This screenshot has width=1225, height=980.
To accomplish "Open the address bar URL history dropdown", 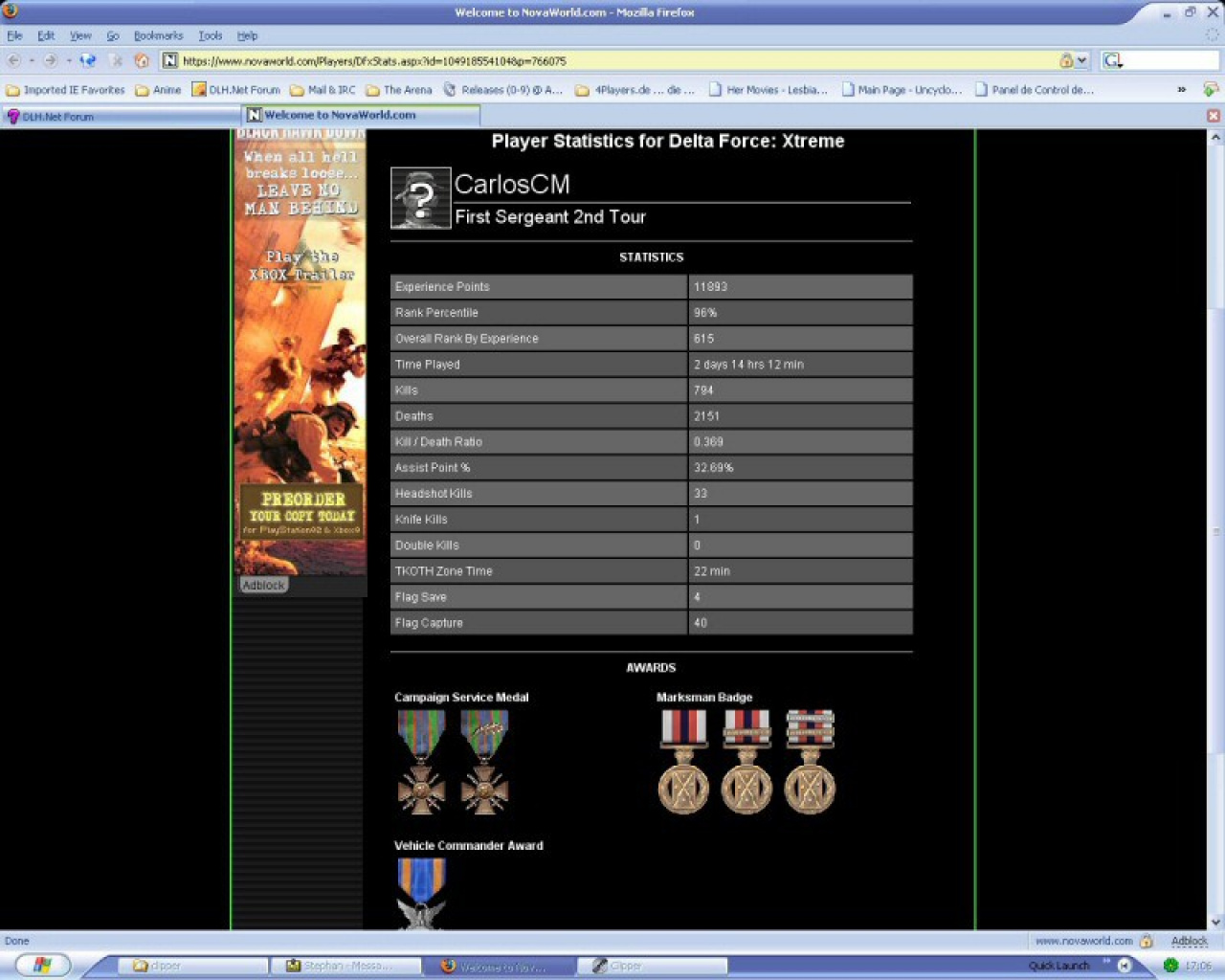I will pos(1082,60).
